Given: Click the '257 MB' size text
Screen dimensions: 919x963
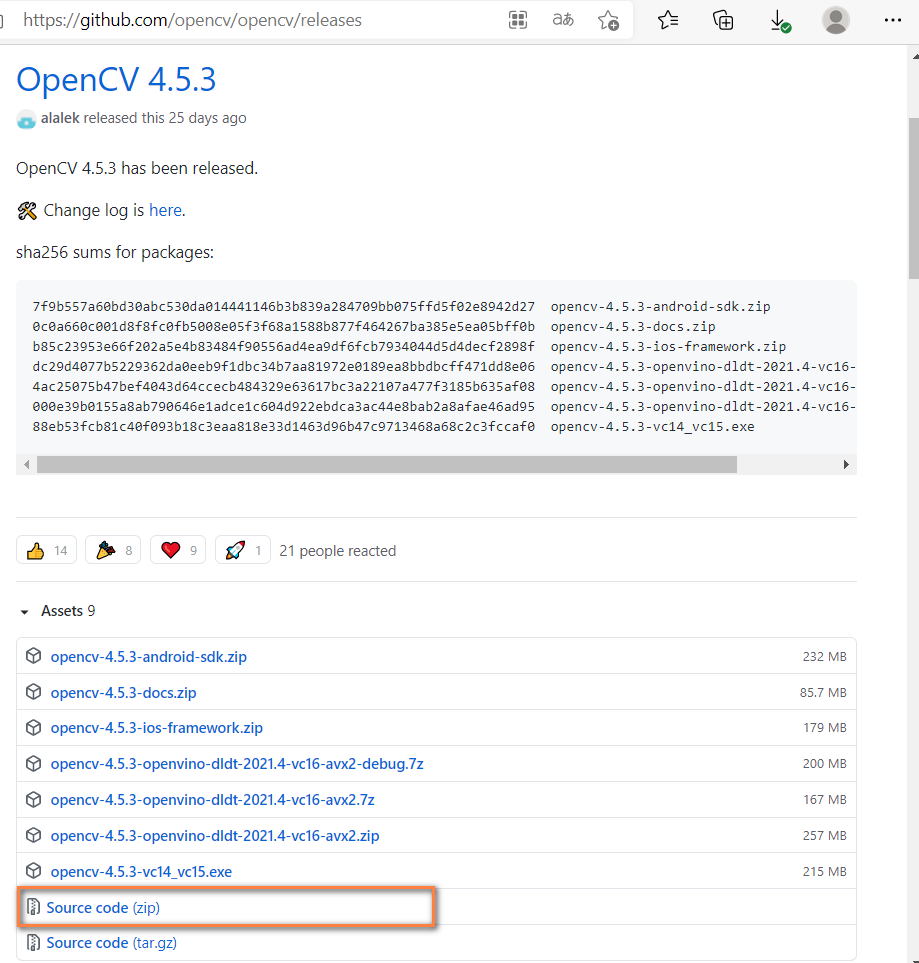Looking at the screenshot, I should [x=824, y=836].
